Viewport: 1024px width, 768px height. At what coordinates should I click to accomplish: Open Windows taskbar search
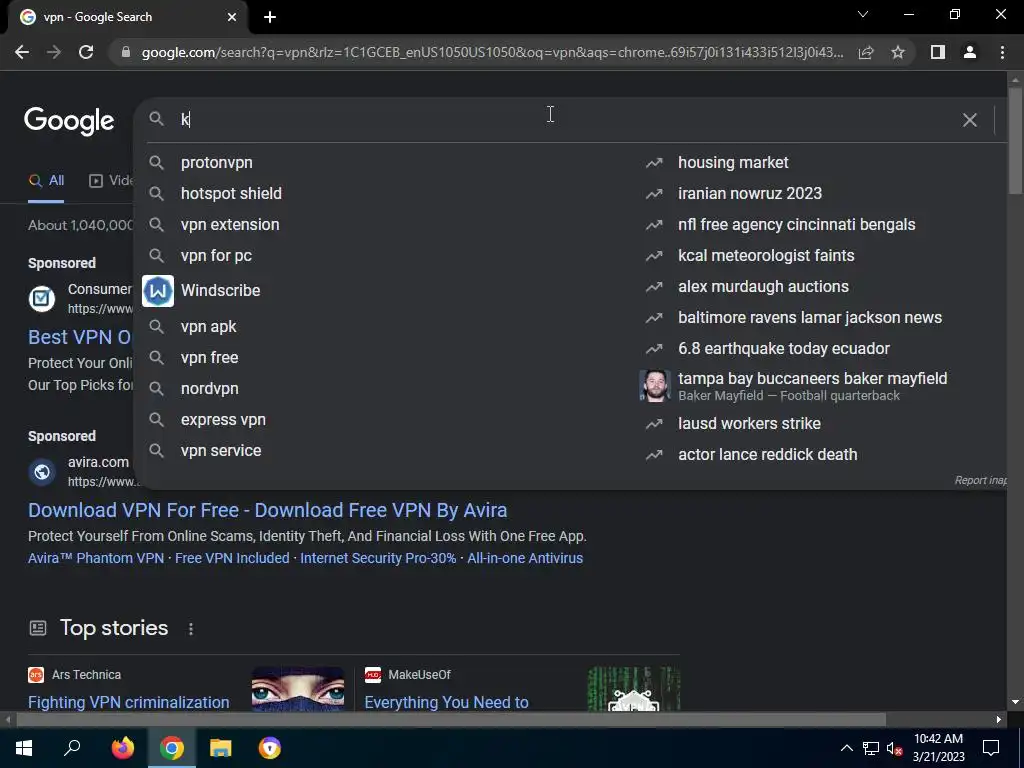(x=72, y=748)
